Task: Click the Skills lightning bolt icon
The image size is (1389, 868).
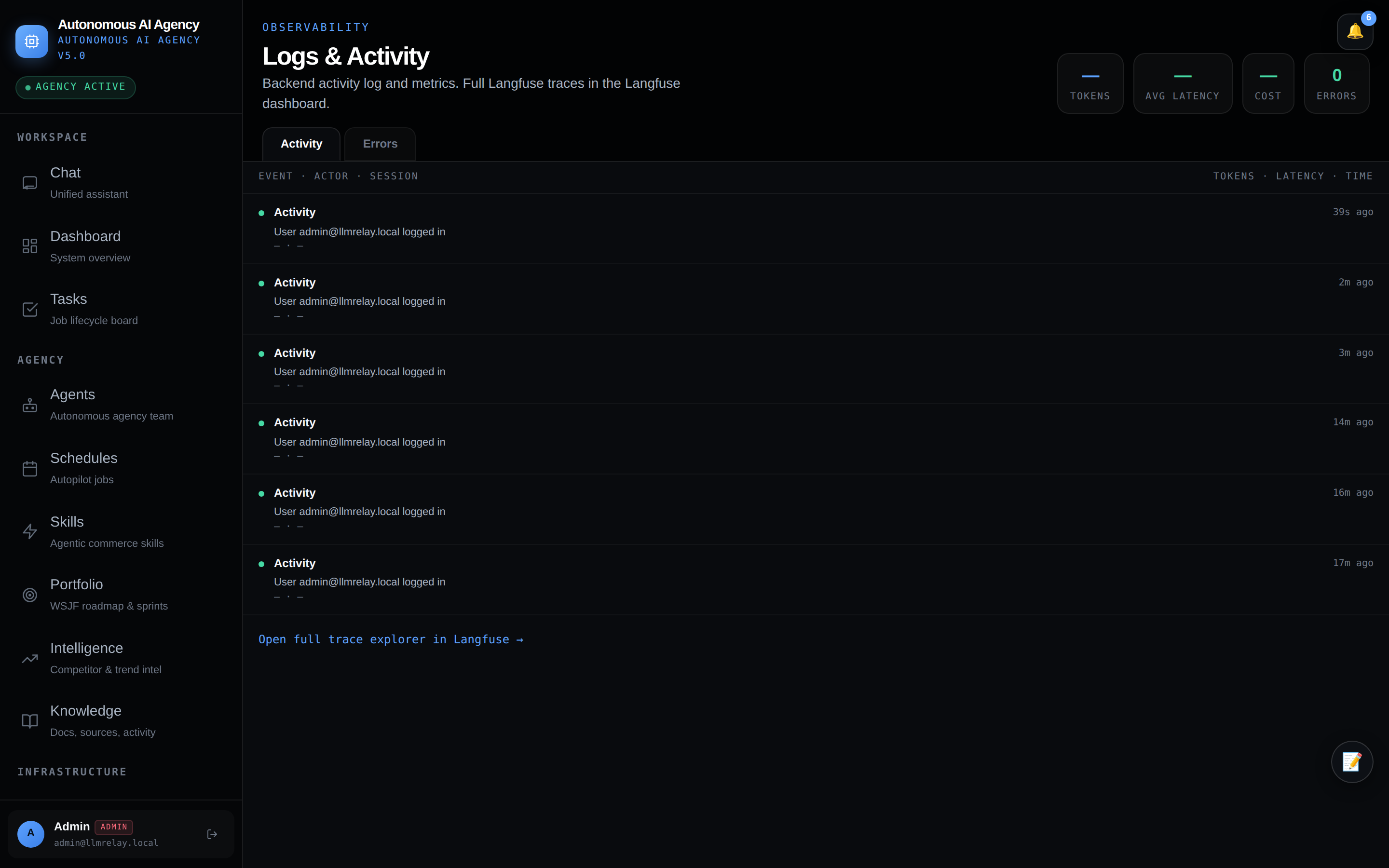Action: click(30, 531)
